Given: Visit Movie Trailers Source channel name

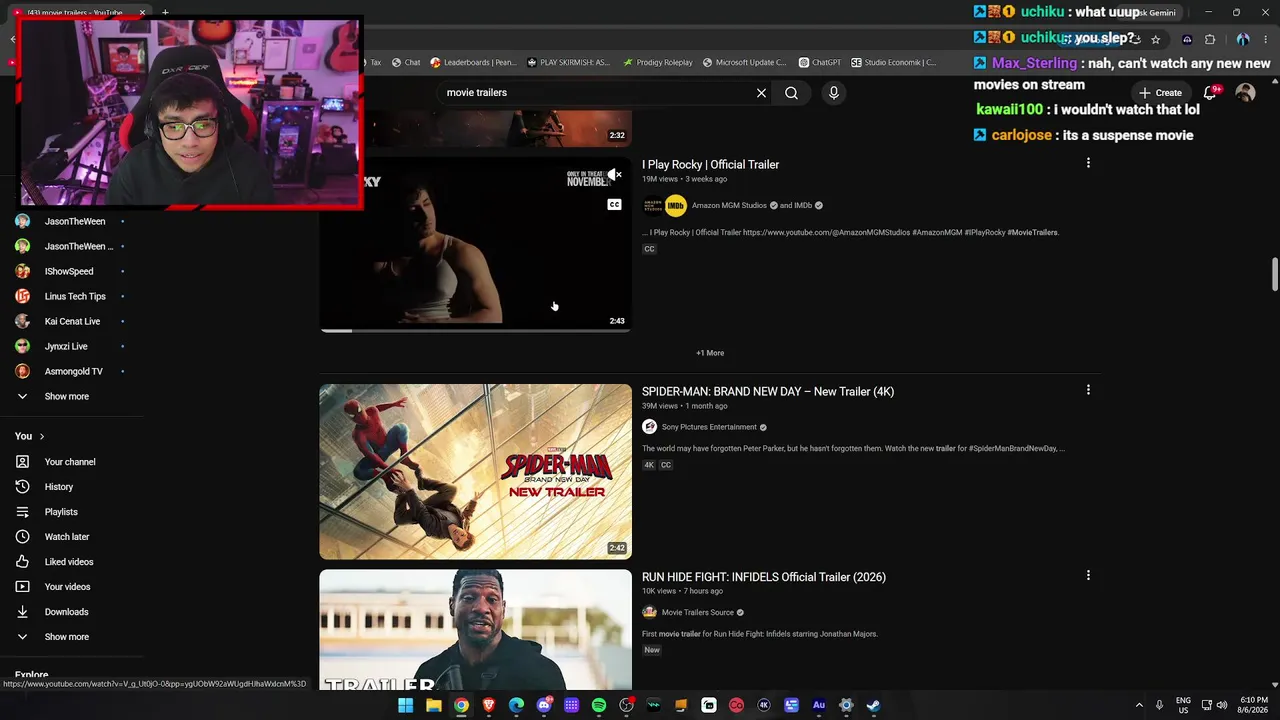Looking at the screenshot, I should click(x=698, y=613).
